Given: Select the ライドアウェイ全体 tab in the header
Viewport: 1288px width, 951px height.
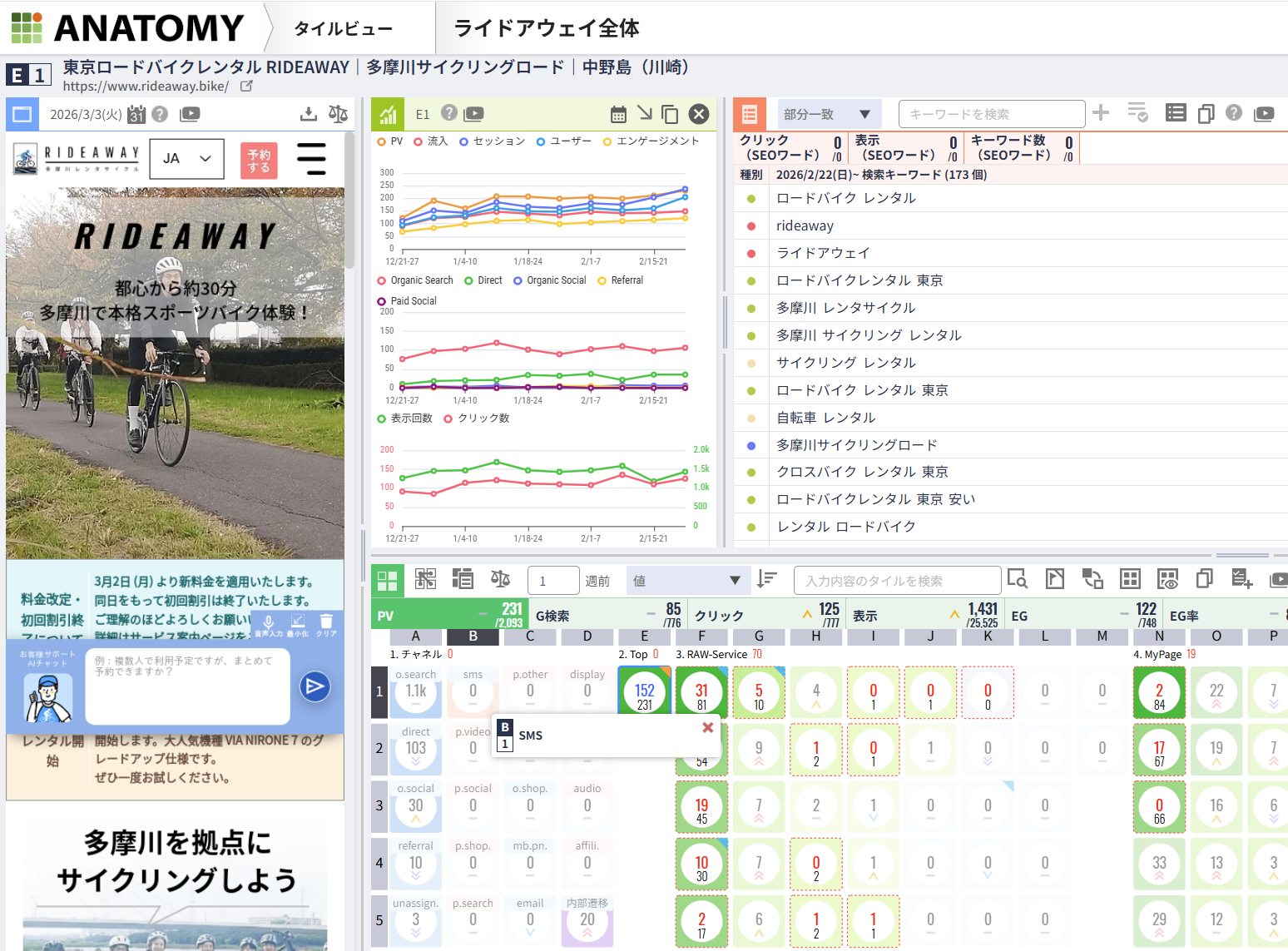Looking at the screenshot, I should pos(547,27).
